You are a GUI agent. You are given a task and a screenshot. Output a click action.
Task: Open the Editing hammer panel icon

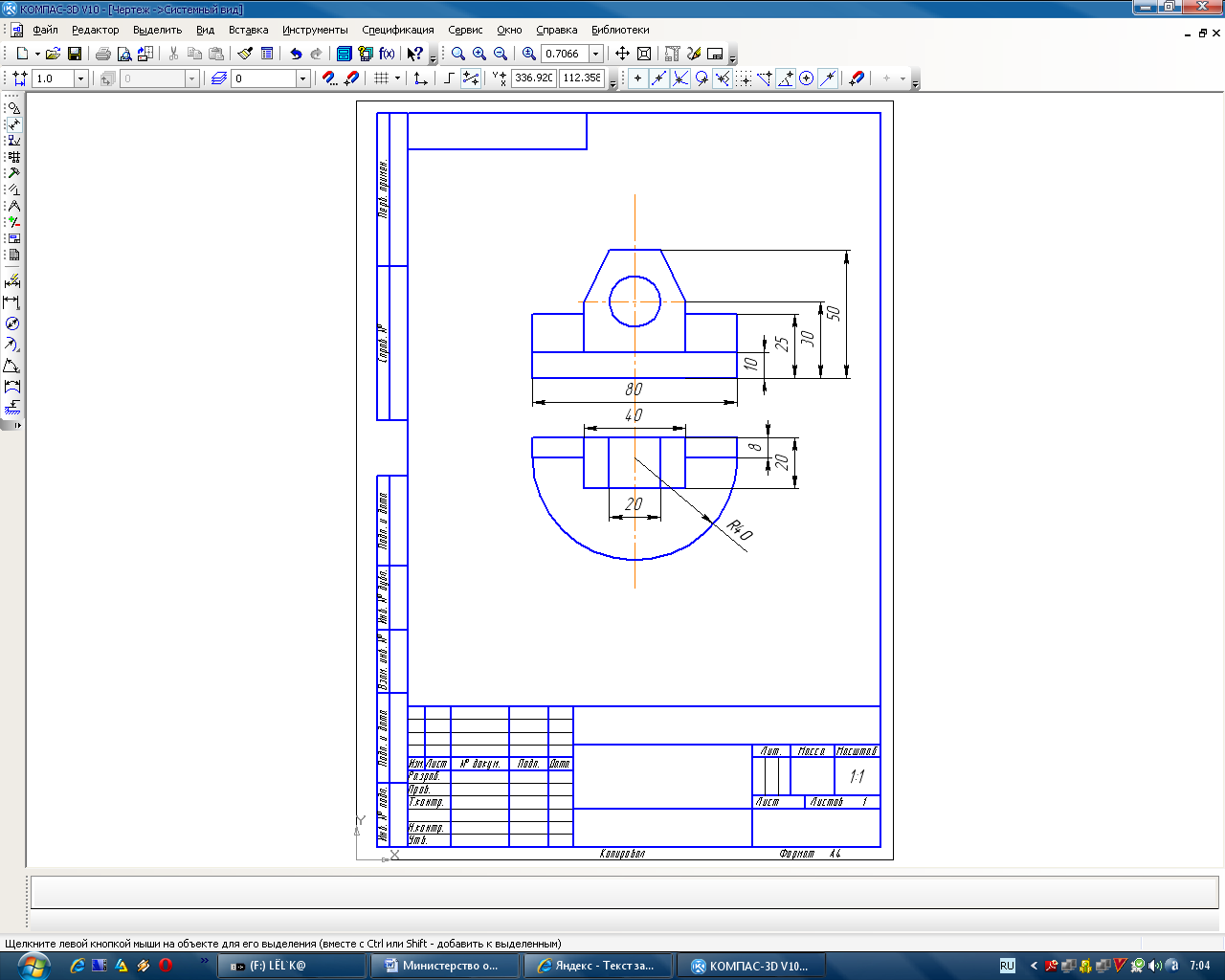(13, 173)
